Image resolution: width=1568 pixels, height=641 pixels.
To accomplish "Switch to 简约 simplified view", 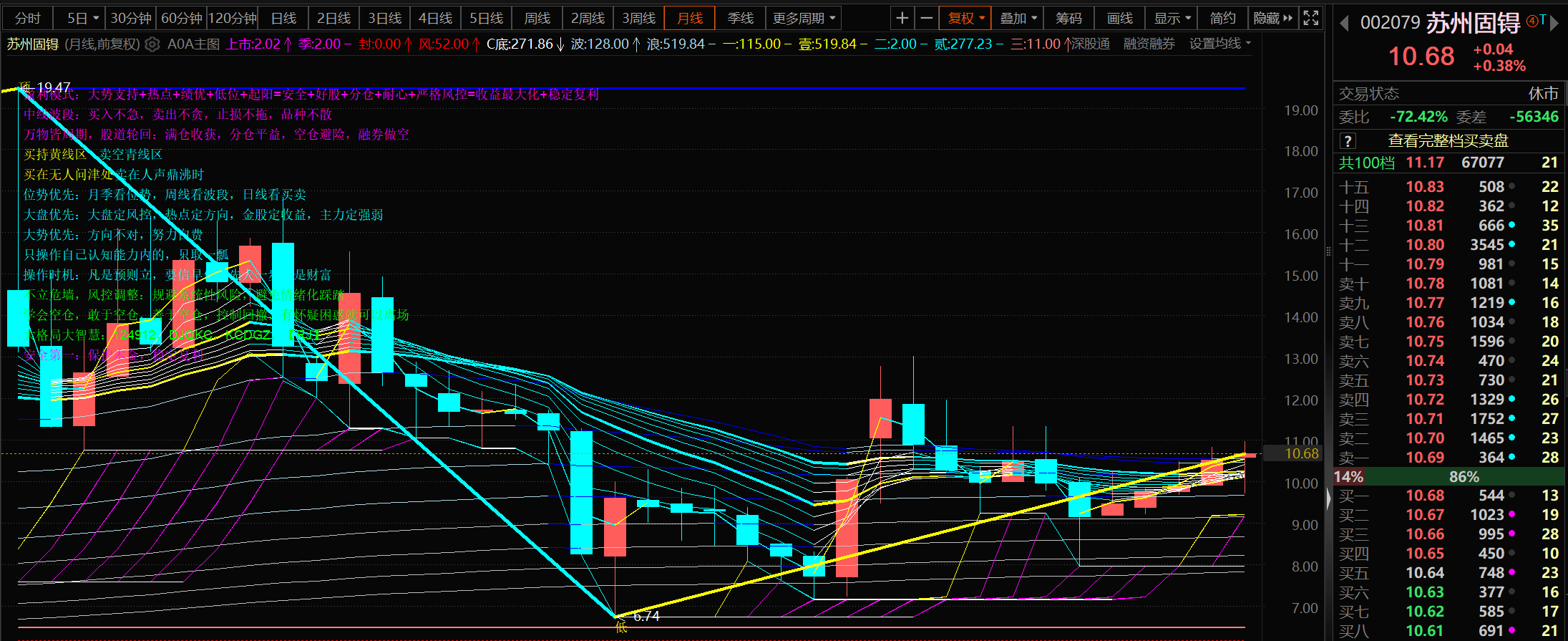I will (1222, 18).
